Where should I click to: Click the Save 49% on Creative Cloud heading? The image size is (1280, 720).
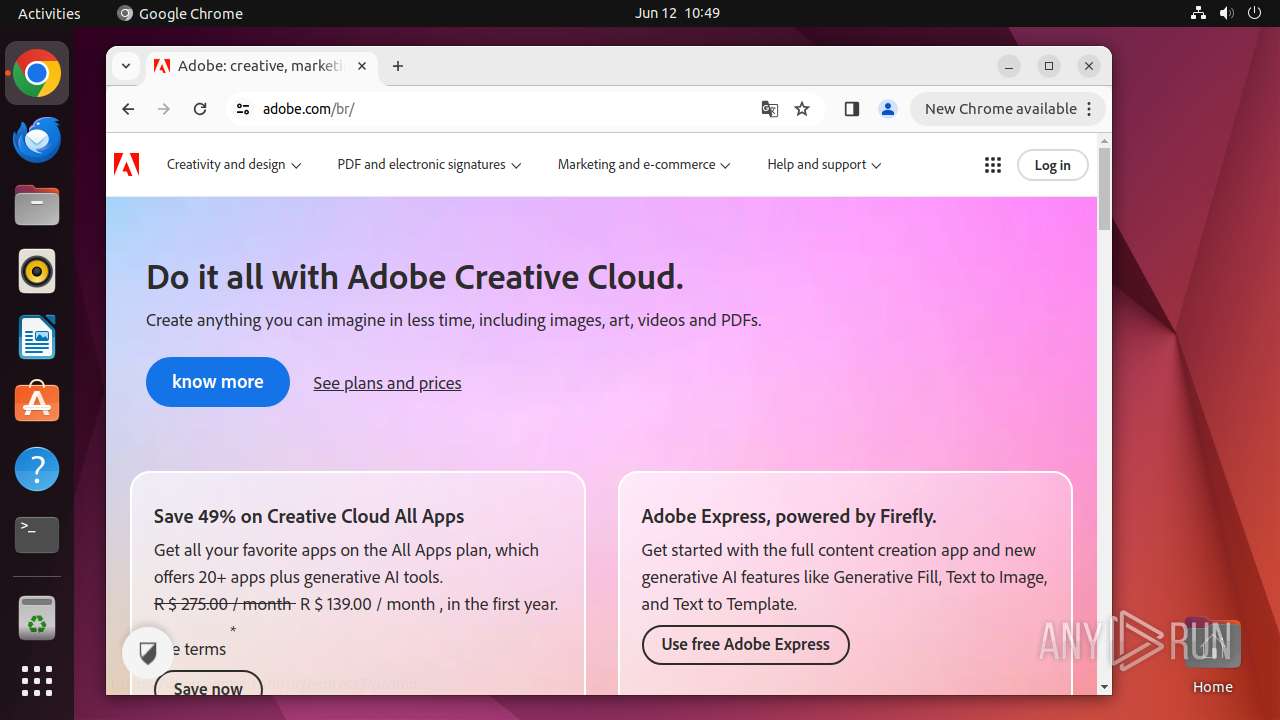coord(309,517)
